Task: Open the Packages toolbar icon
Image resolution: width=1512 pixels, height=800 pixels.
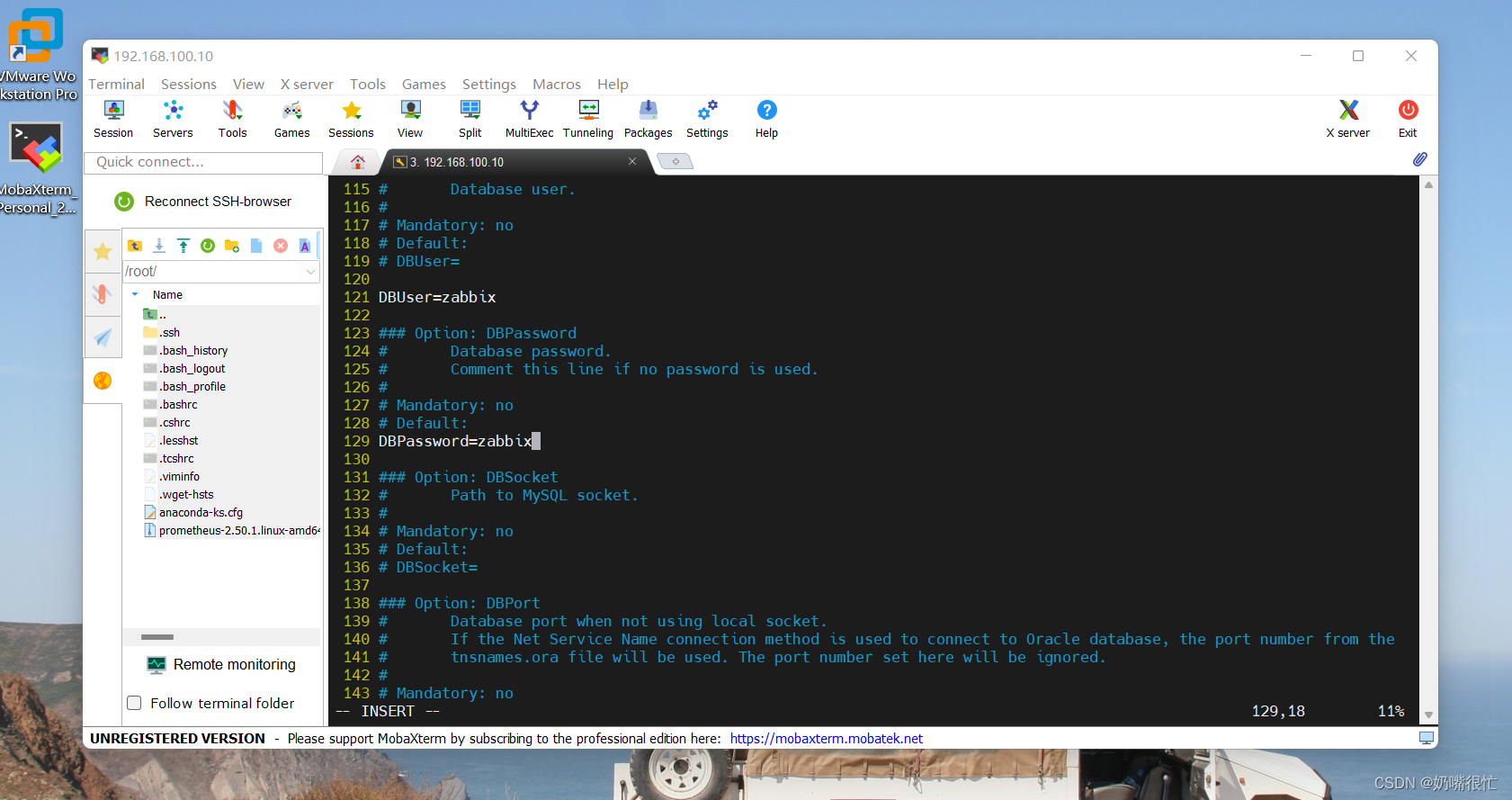Action: pyautogui.click(x=648, y=119)
